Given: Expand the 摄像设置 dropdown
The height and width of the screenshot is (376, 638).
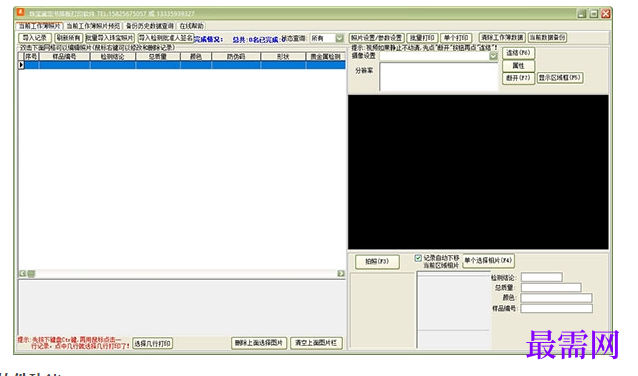Looking at the screenshot, I should click(x=493, y=56).
